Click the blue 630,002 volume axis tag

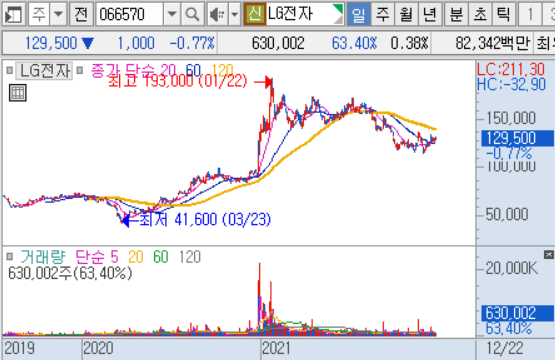pos(517,313)
